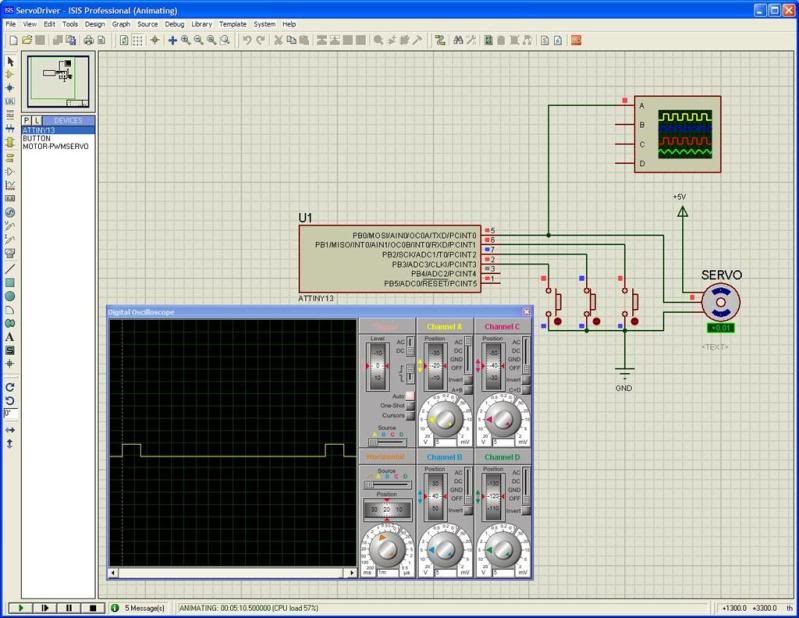Click '5 Message(s)' in status bar
Screen dimensions: 799x618
[144, 608]
